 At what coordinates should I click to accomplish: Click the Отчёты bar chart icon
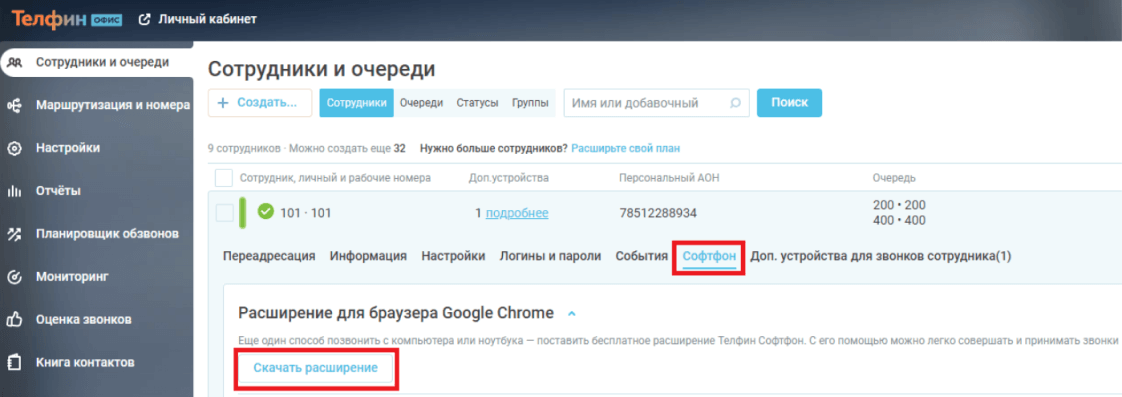coord(14,191)
